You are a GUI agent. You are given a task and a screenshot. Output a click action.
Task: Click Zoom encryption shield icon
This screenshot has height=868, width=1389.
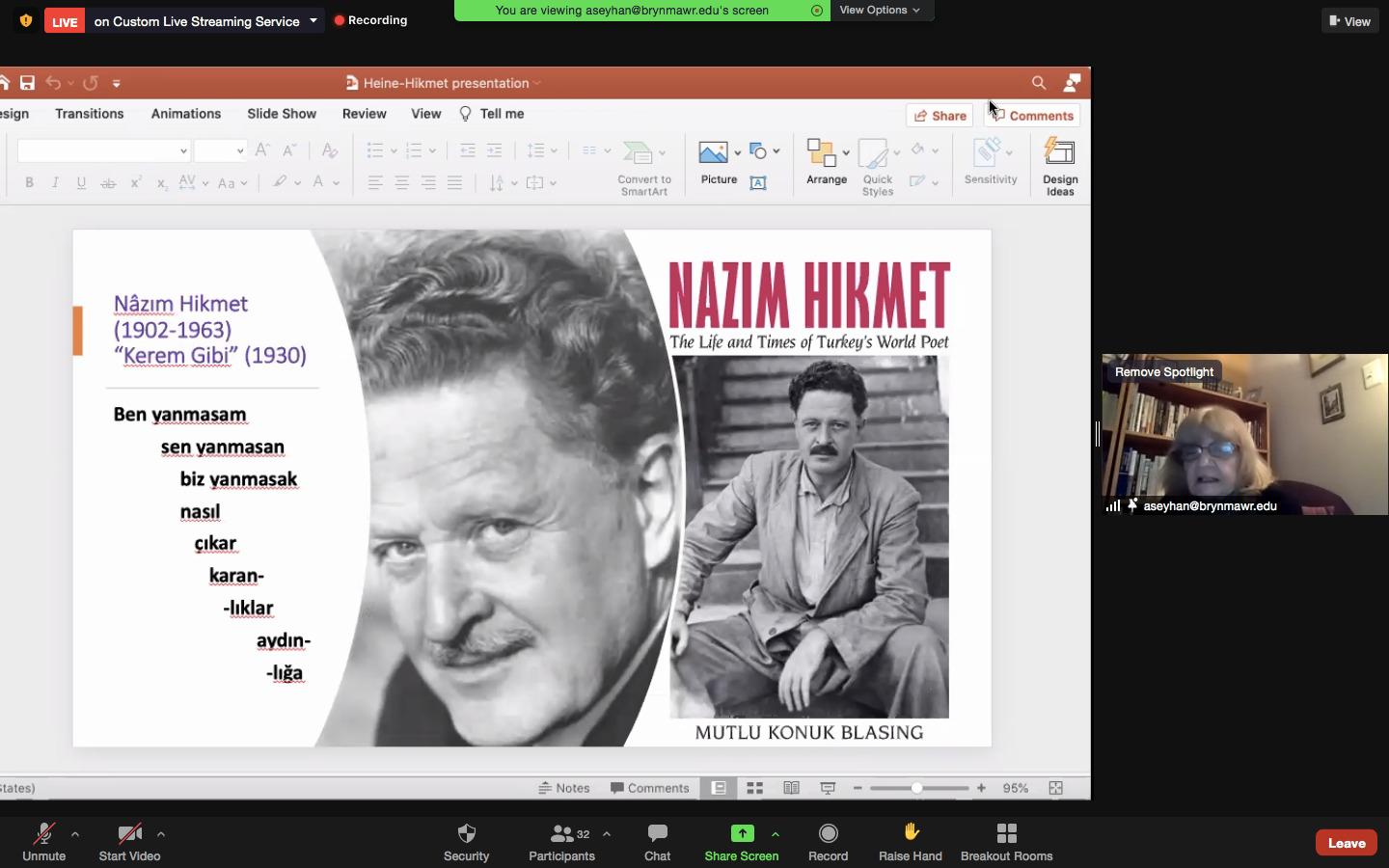(x=26, y=20)
